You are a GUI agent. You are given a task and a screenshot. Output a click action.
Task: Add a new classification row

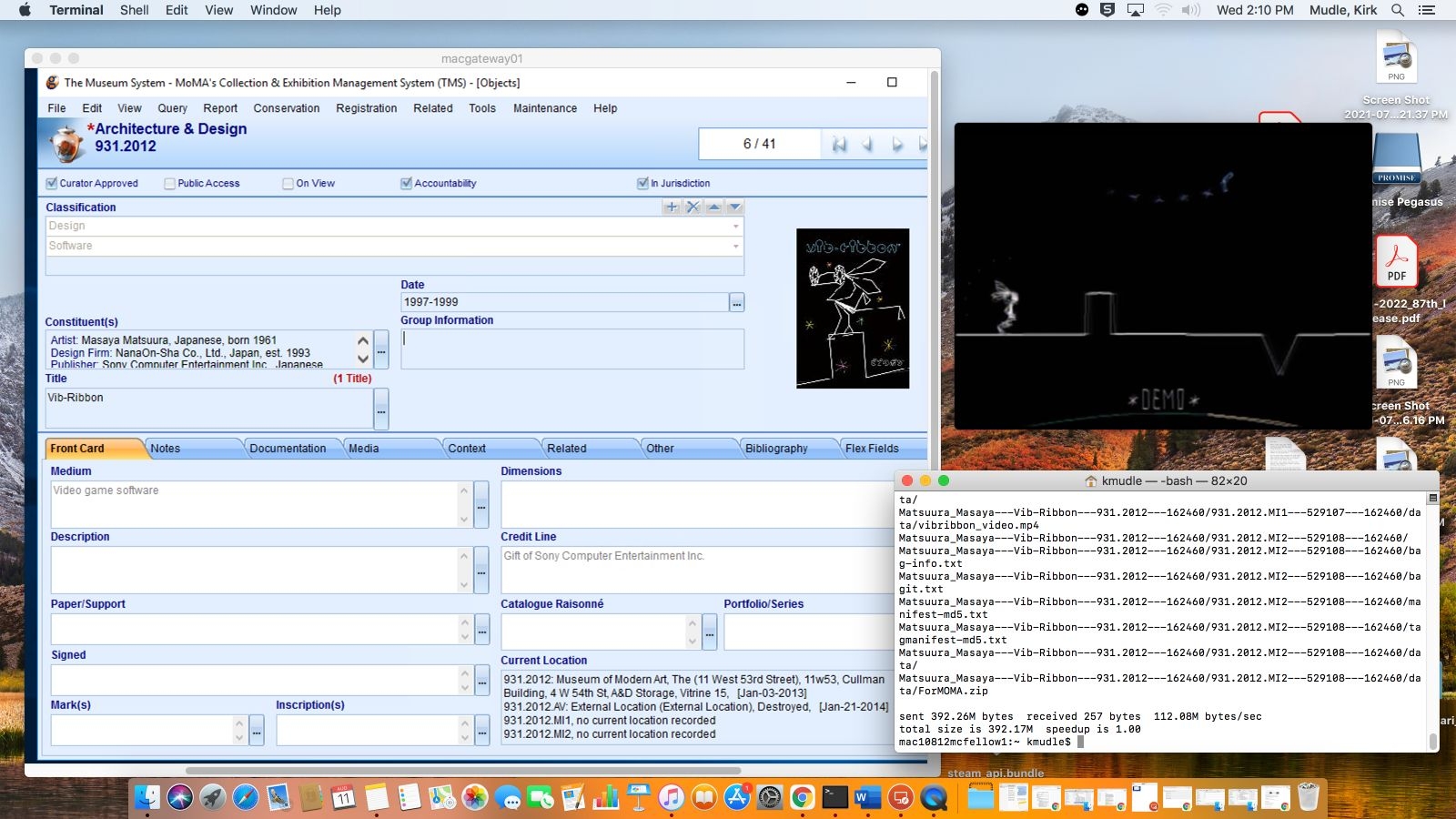(672, 207)
